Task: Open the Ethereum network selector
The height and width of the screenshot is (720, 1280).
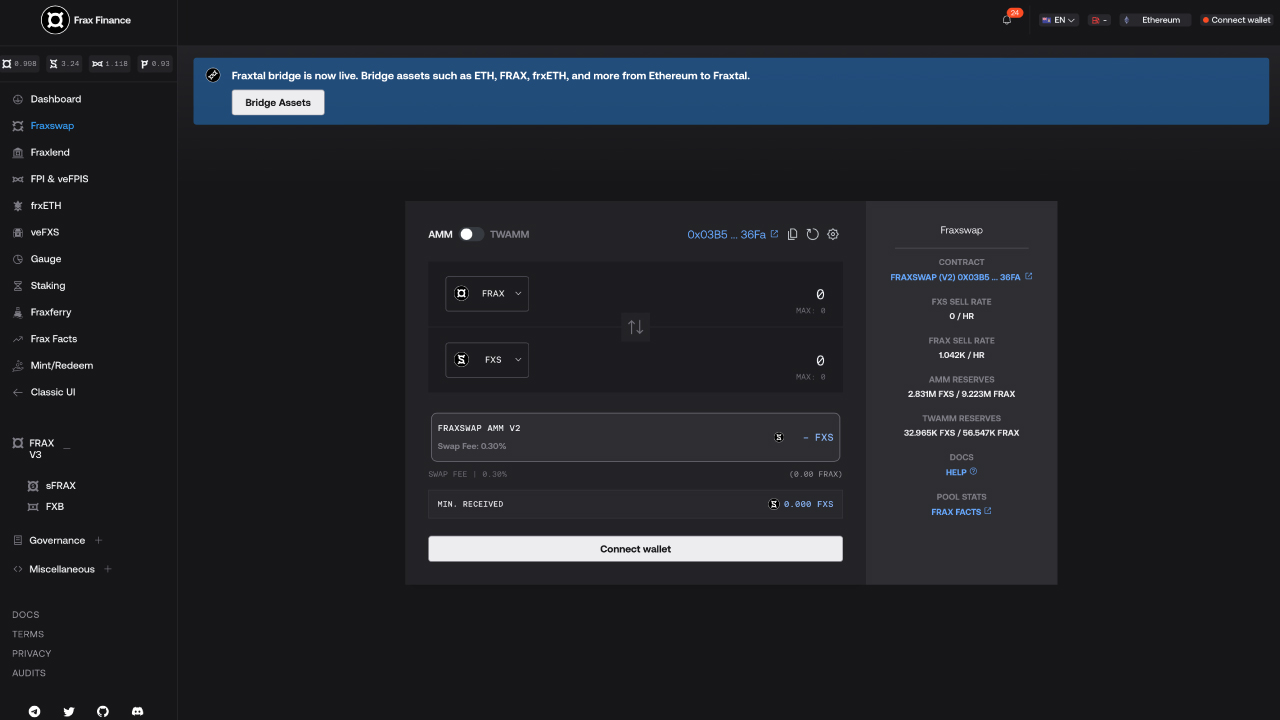Action: coord(1156,20)
